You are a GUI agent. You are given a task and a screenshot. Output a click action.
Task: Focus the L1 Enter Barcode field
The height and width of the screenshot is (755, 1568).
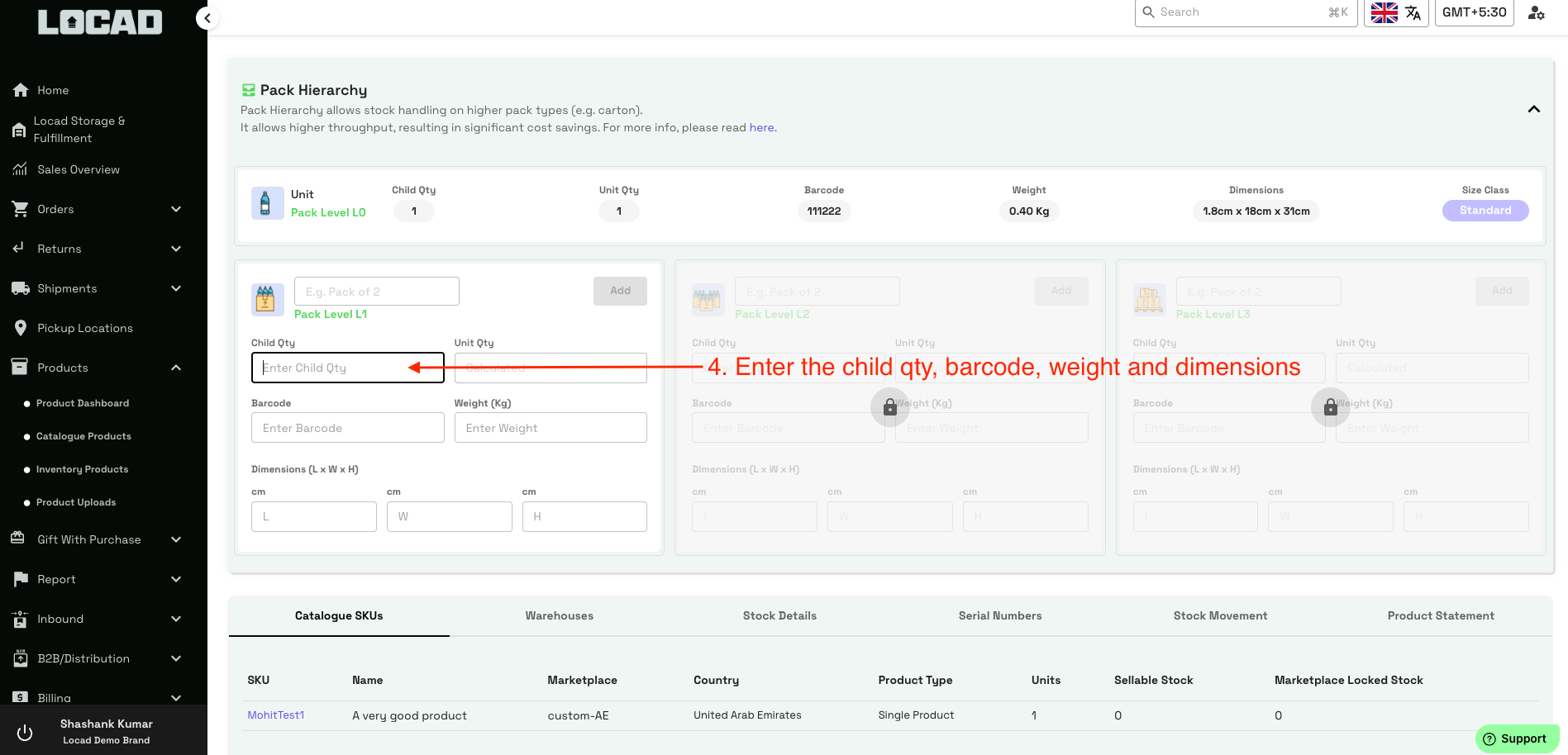[x=348, y=428]
